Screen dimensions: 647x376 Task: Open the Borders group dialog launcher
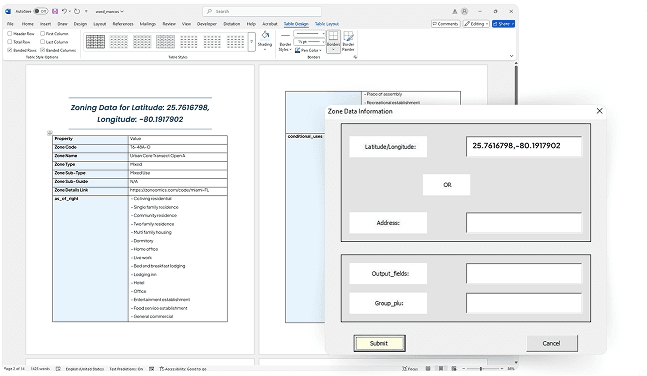pyautogui.click(x=355, y=57)
